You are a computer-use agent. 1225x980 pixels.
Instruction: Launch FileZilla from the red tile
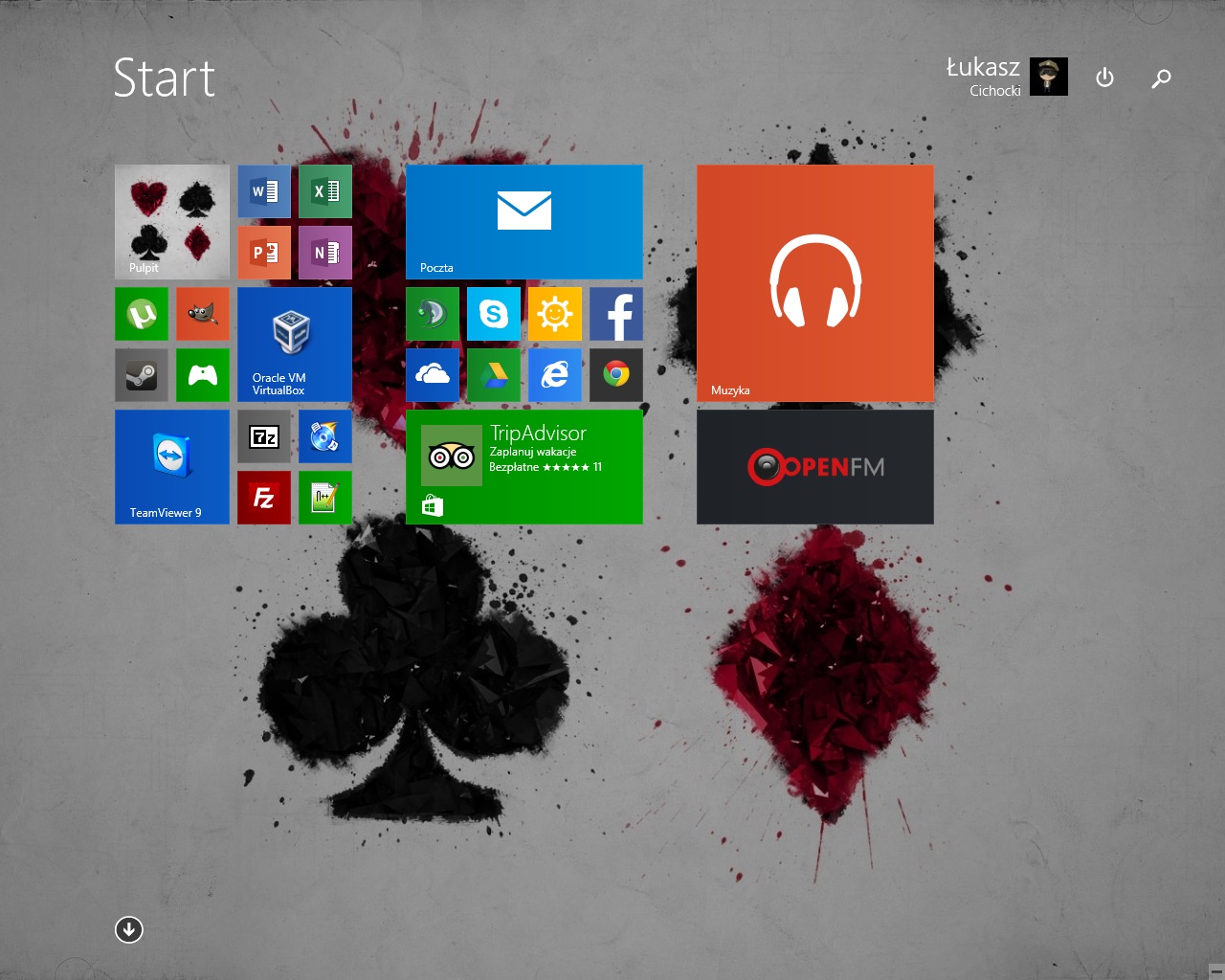point(264,498)
